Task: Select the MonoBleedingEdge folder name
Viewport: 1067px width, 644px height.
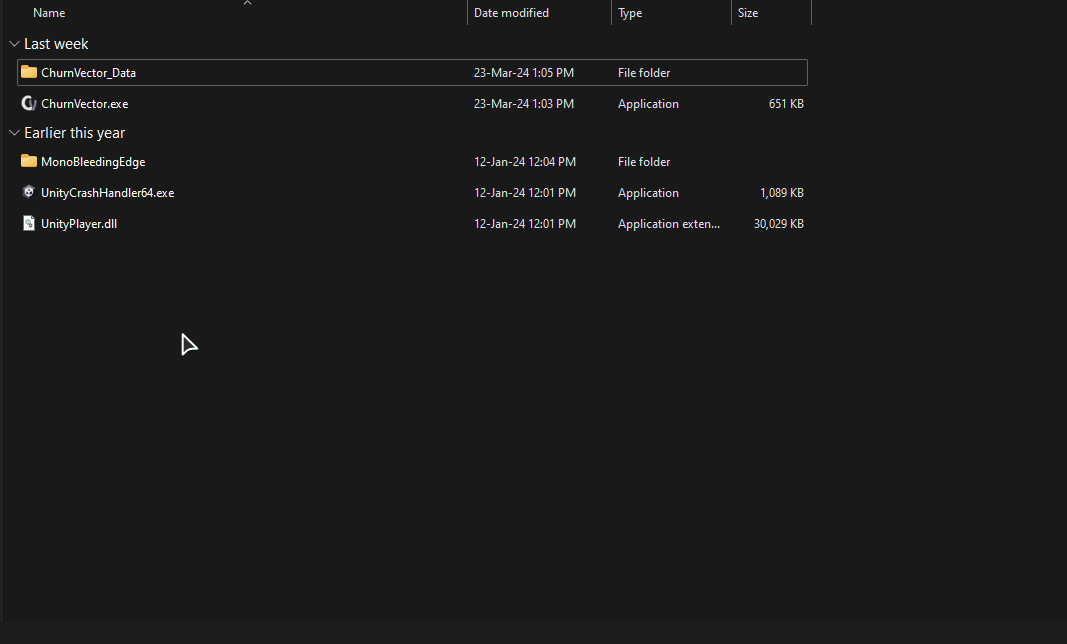Action: (x=93, y=162)
